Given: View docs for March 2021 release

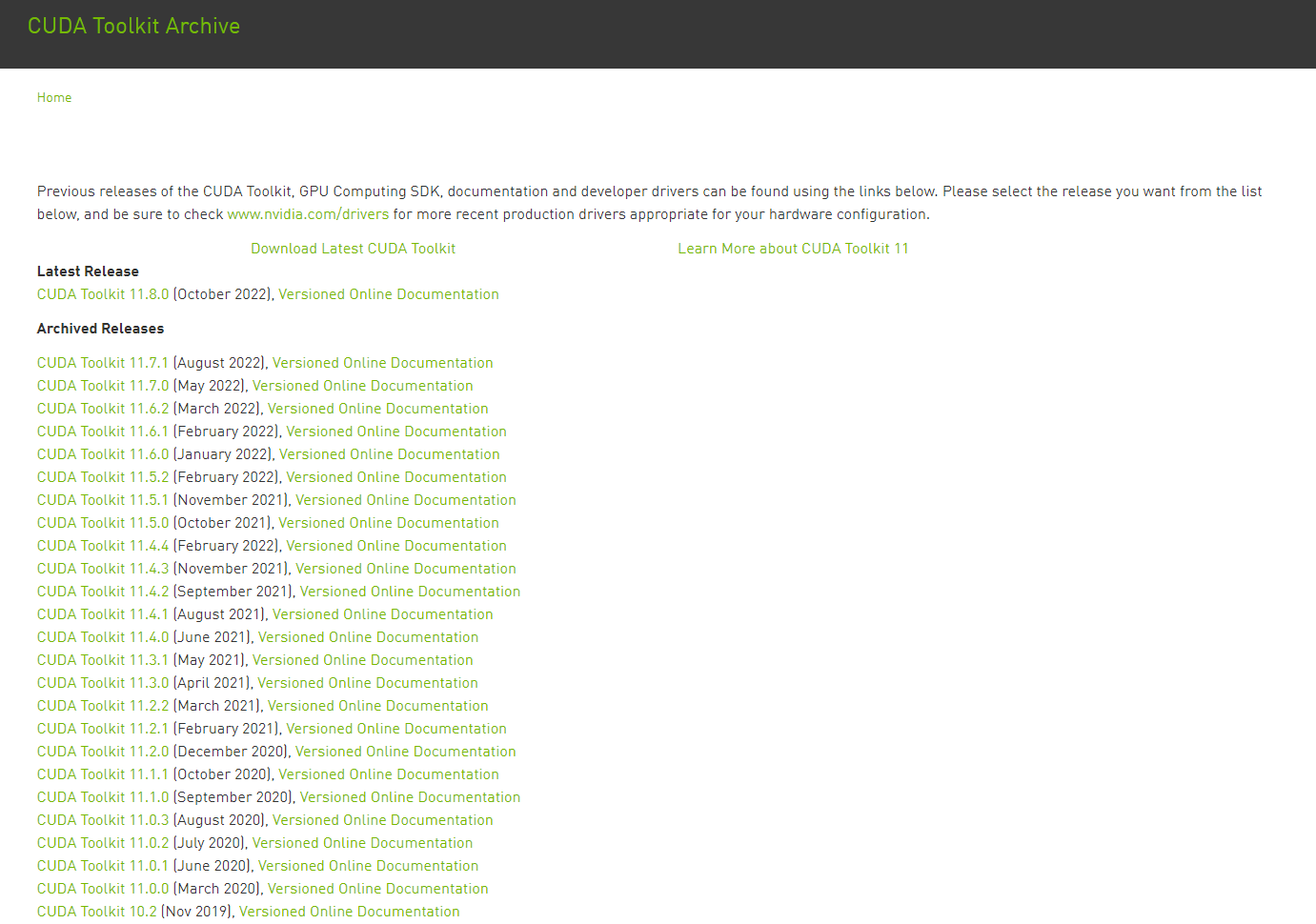Looking at the screenshot, I should (x=378, y=706).
